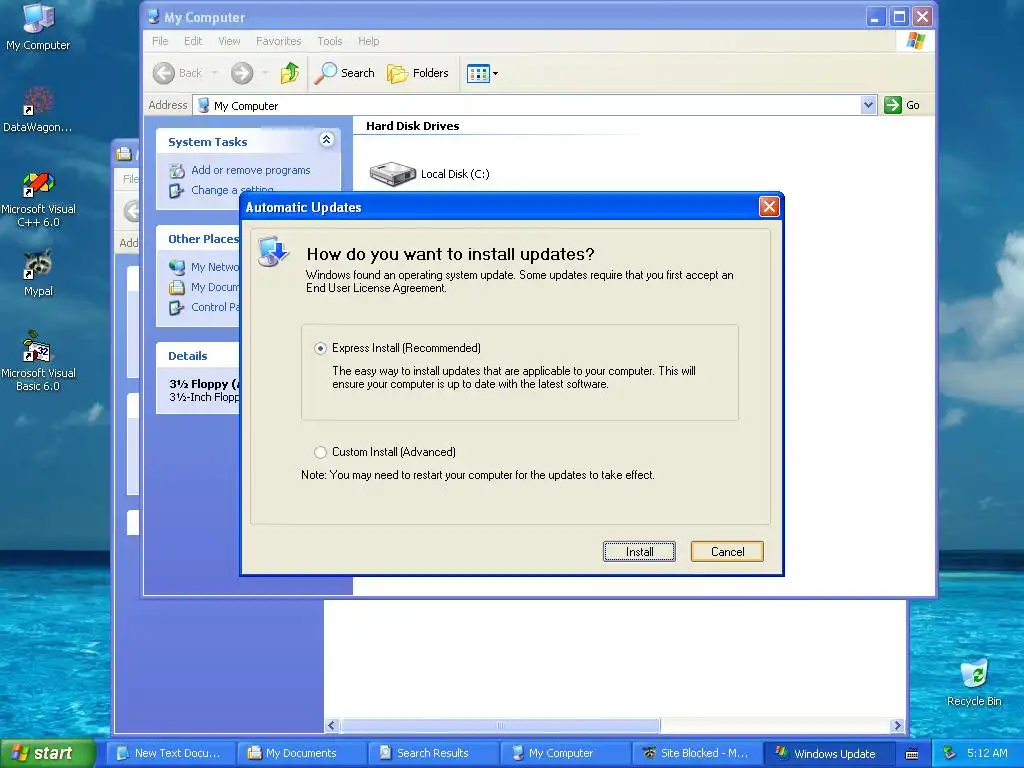Viewport: 1024px width, 768px height.
Task: Launch Microsoft Visual Basic 6.0 shortcut
Action: tap(38, 362)
